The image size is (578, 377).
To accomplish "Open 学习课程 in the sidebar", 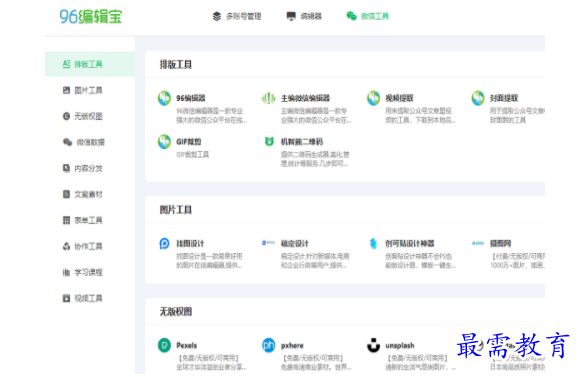I will coord(90,272).
